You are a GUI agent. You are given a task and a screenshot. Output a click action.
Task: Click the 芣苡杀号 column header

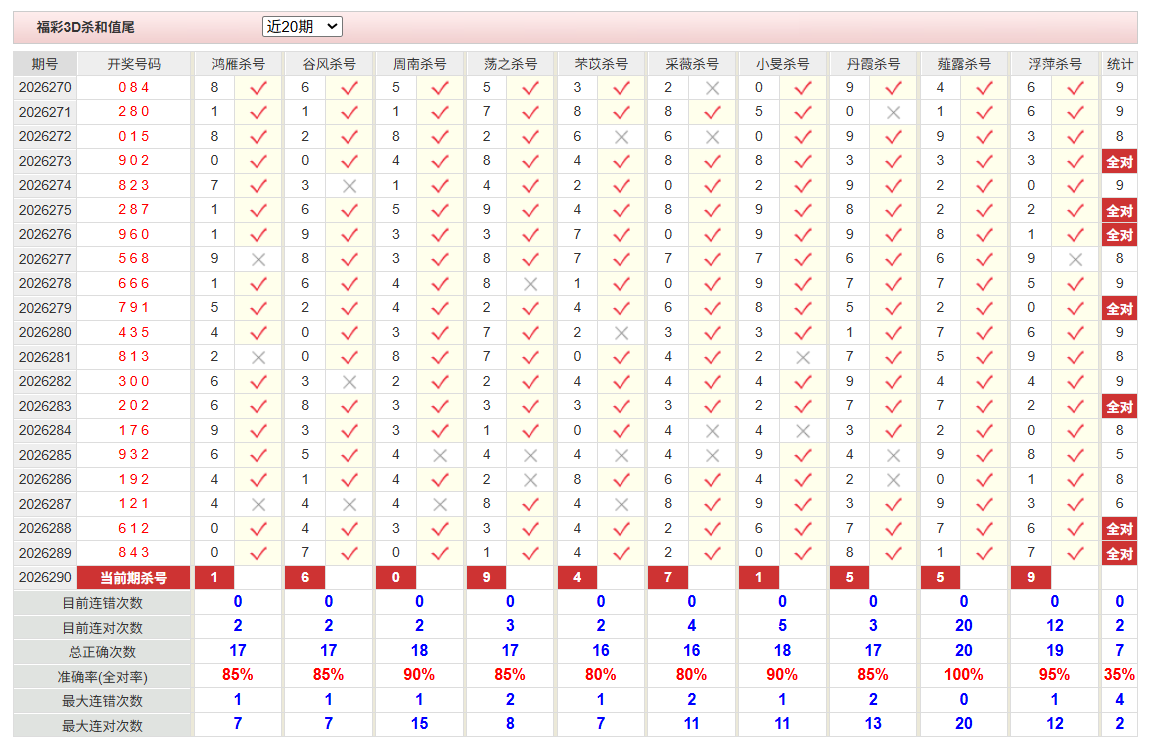[x=601, y=64]
